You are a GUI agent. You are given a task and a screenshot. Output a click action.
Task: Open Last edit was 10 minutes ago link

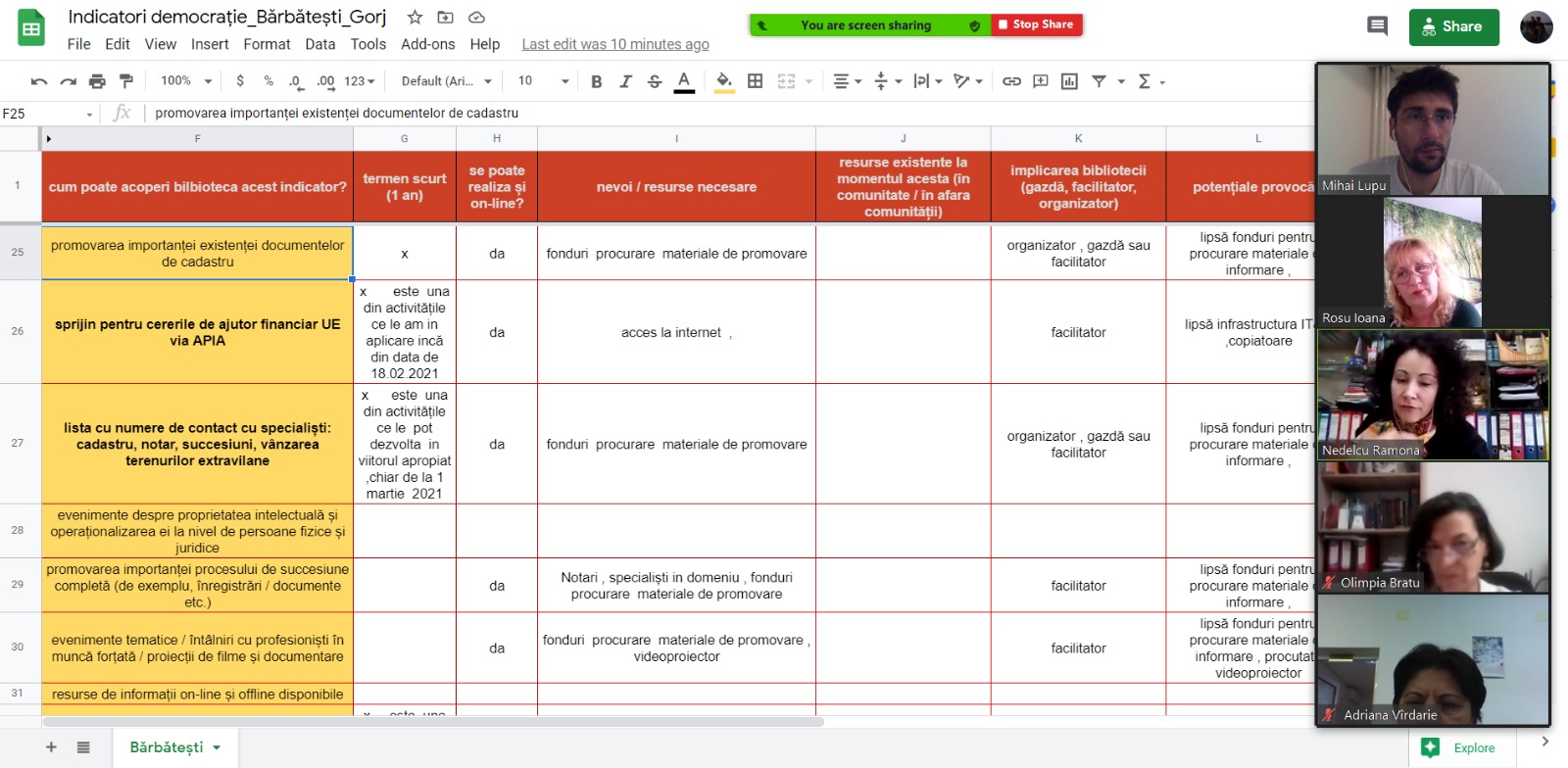(x=615, y=44)
